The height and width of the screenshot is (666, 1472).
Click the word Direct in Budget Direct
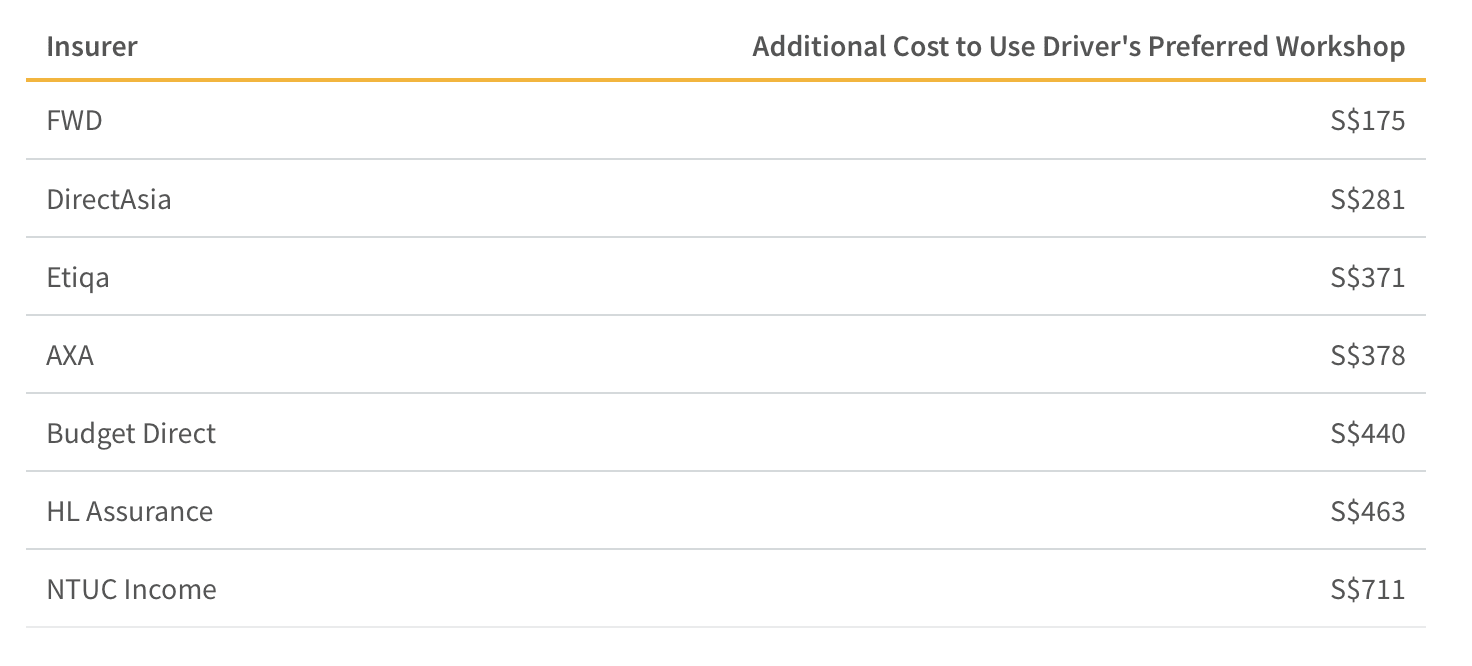[179, 433]
